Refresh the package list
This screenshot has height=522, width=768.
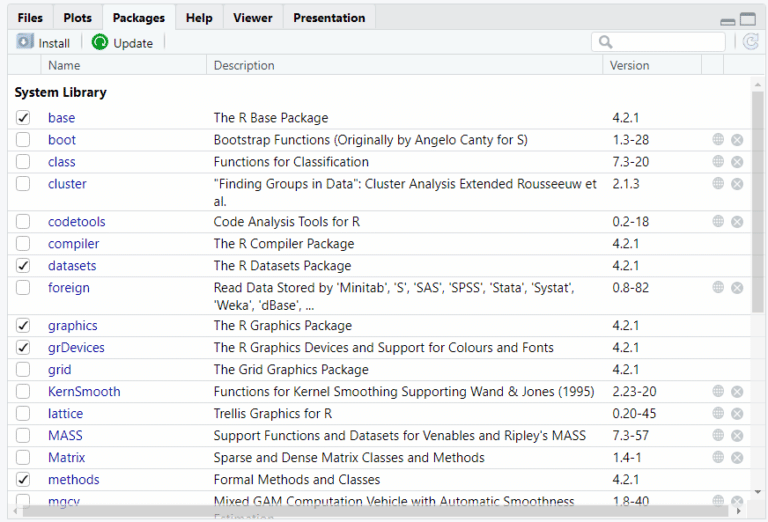click(750, 42)
